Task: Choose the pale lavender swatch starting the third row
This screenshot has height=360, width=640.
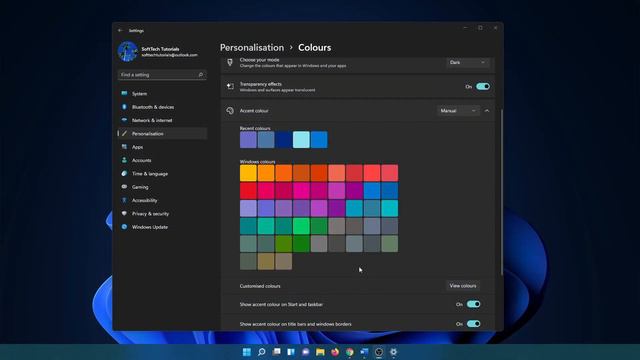Action: pos(248,208)
